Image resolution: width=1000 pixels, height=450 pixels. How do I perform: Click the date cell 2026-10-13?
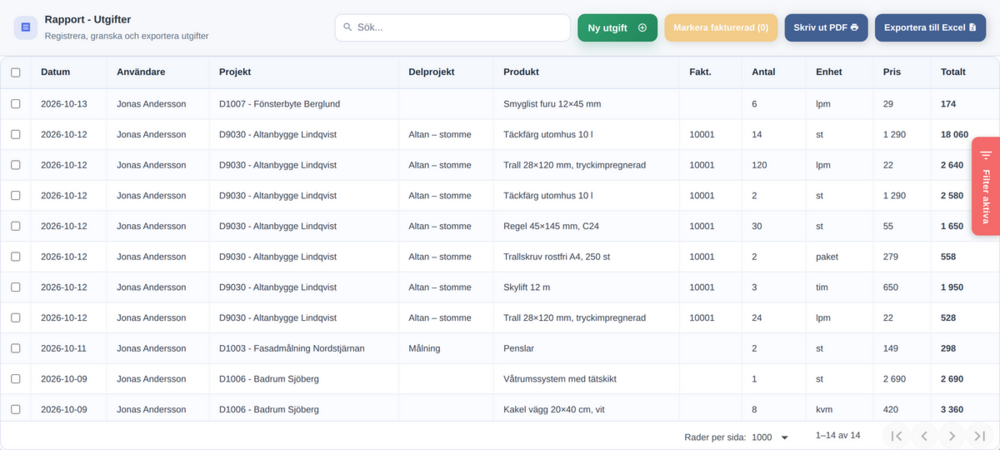pyautogui.click(x=64, y=104)
